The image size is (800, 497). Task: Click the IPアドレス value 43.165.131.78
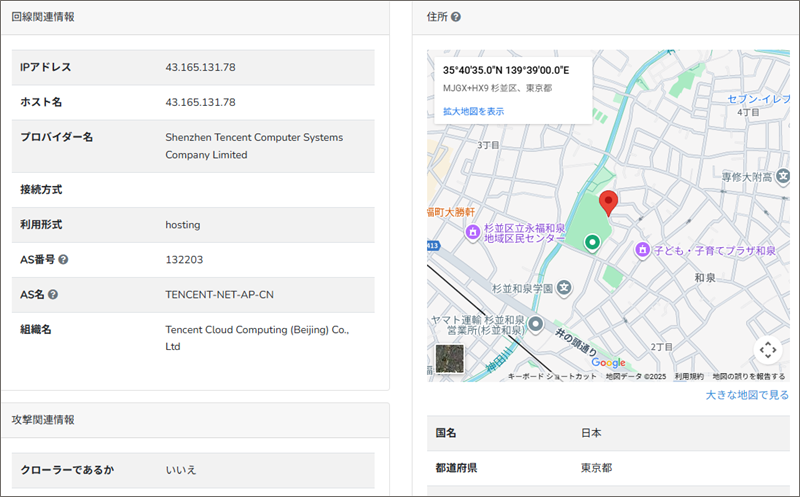coord(200,67)
